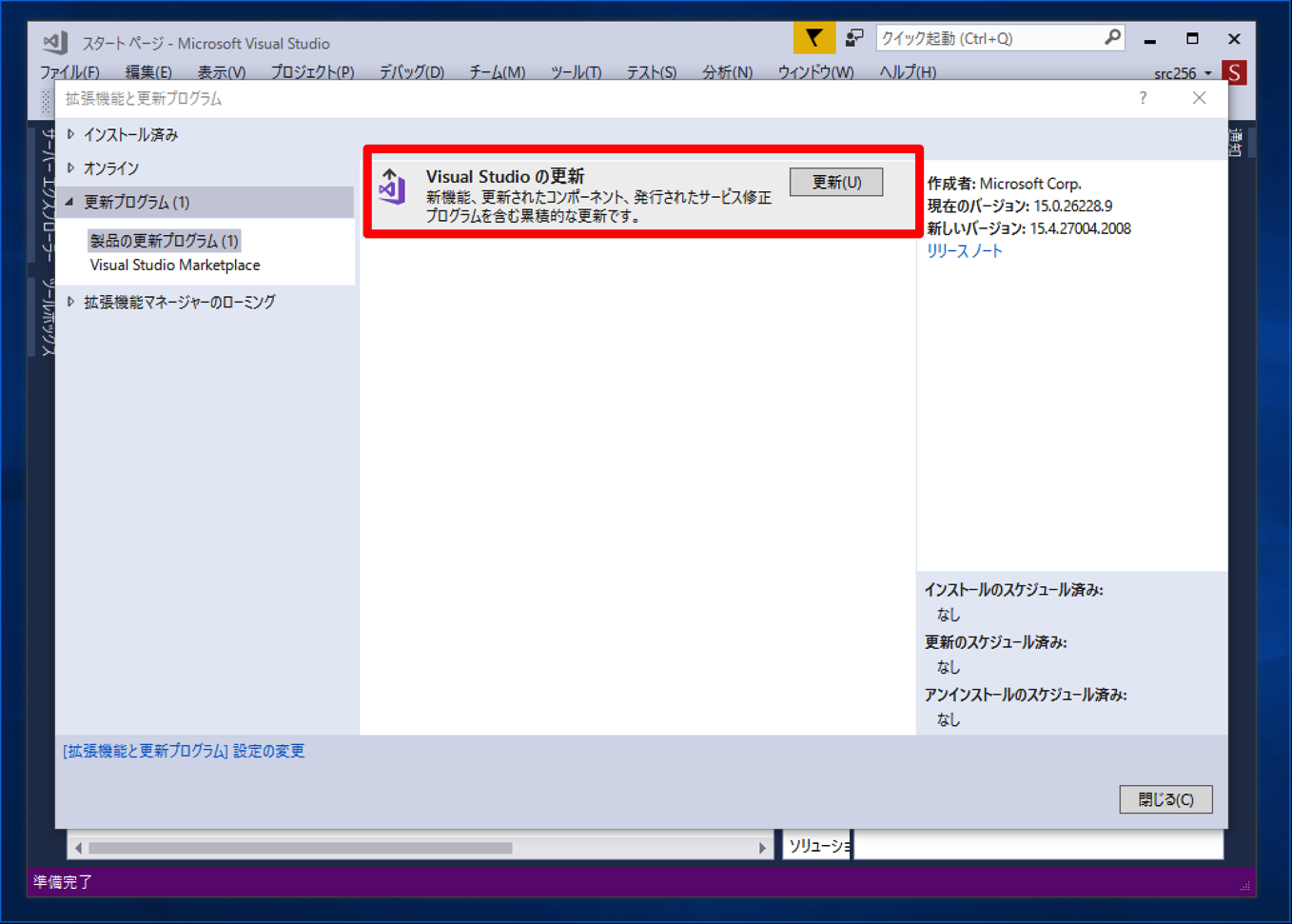The image size is (1292, 924).
Task: Expand 拡張機能マネージャーのローミング node
Action: coord(71,302)
